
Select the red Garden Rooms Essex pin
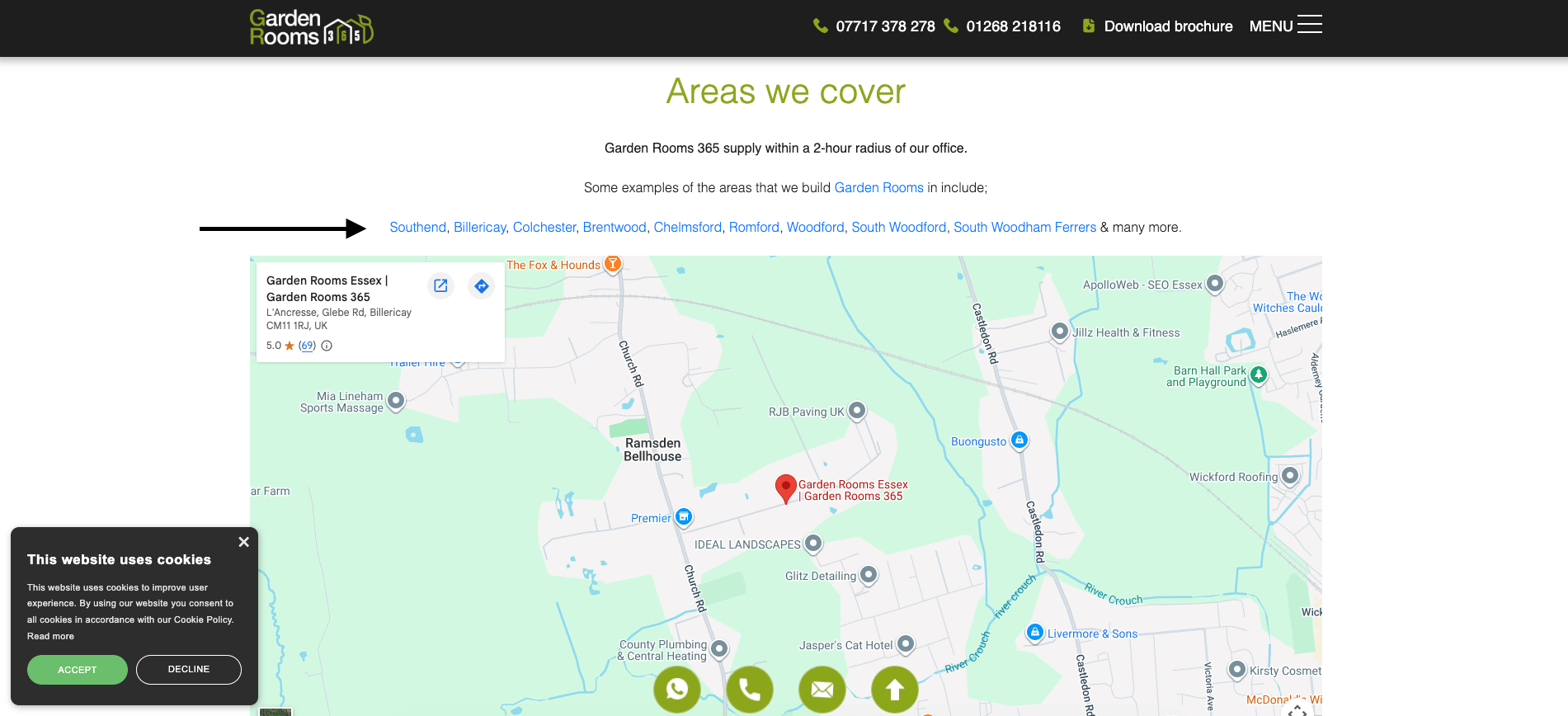click(786, 488)
